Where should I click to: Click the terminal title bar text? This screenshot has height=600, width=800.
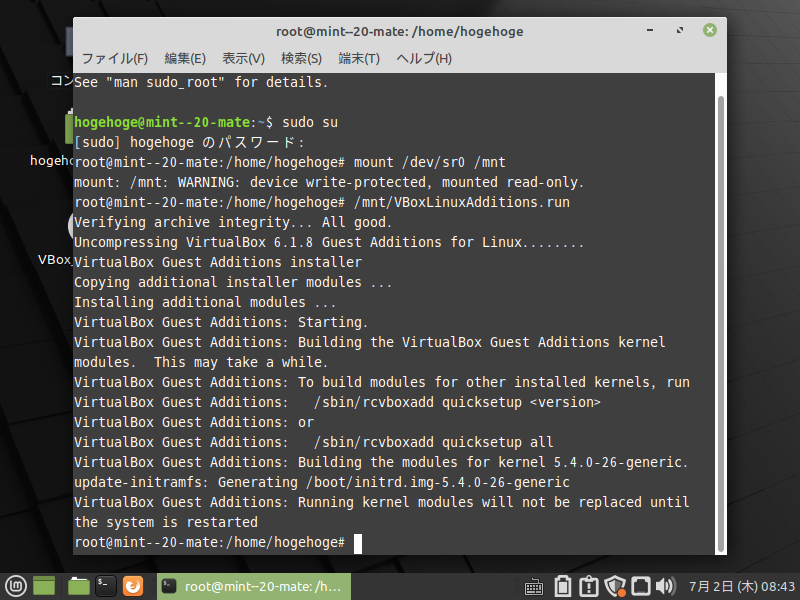pos(399,32)
